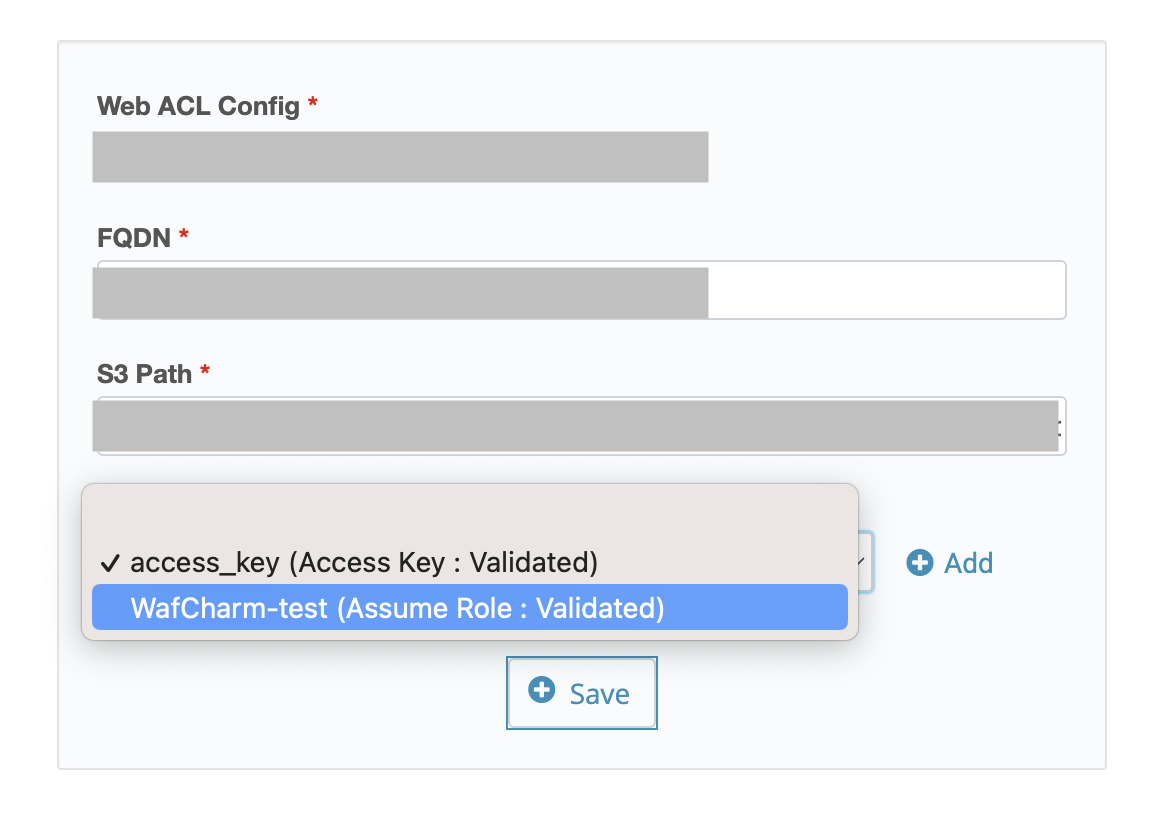Select WafCharm-test (Assume Role : Validated) option
This screenshot has width=1170, height=818.
point(470,608)
